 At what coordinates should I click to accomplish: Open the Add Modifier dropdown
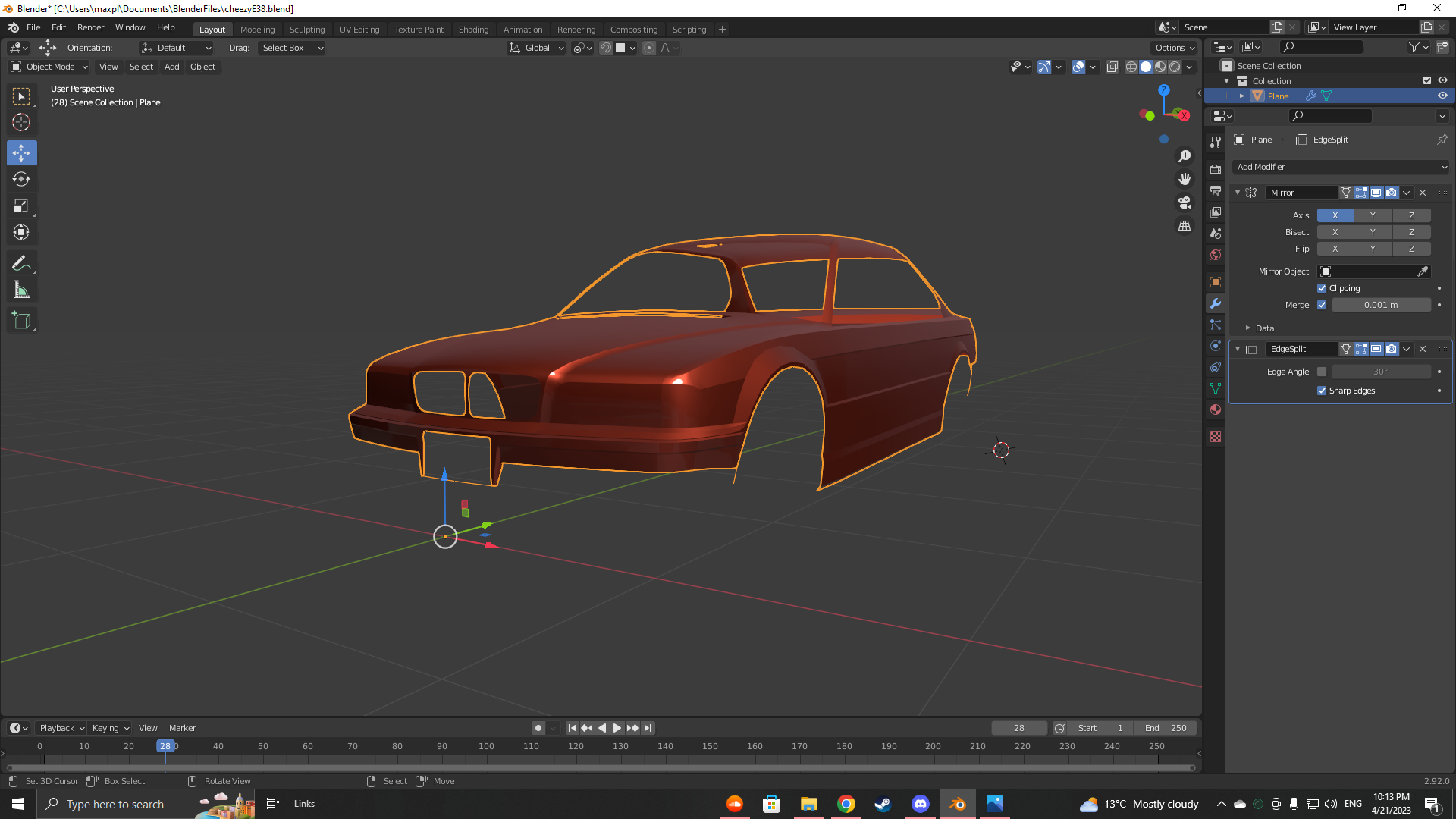tap(1341, 167)
